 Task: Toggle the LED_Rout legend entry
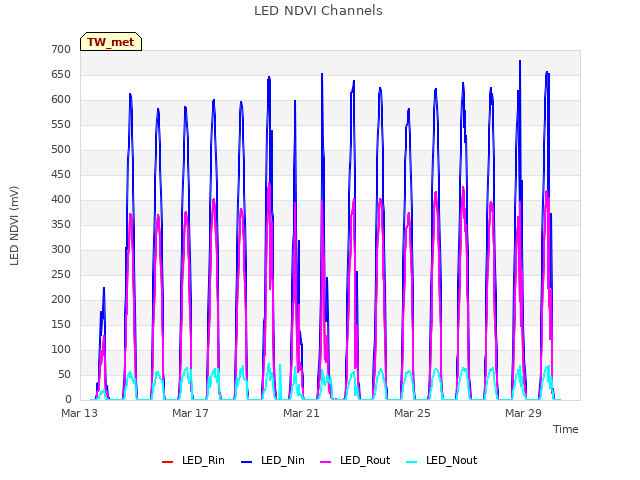(355, 460)
